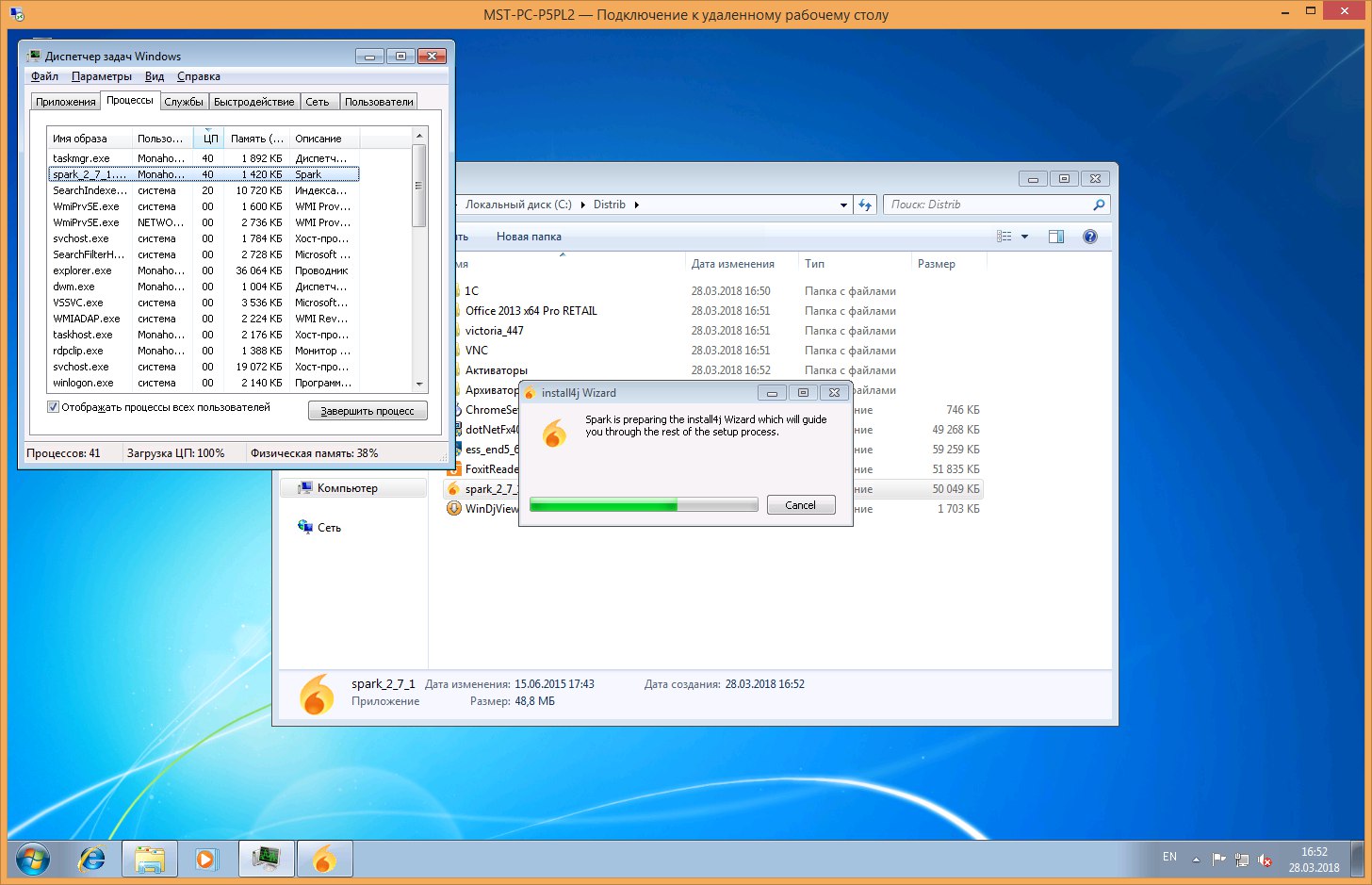Toggle Отображать процессы всех пользователей checkbox

[x=54, y=407]
